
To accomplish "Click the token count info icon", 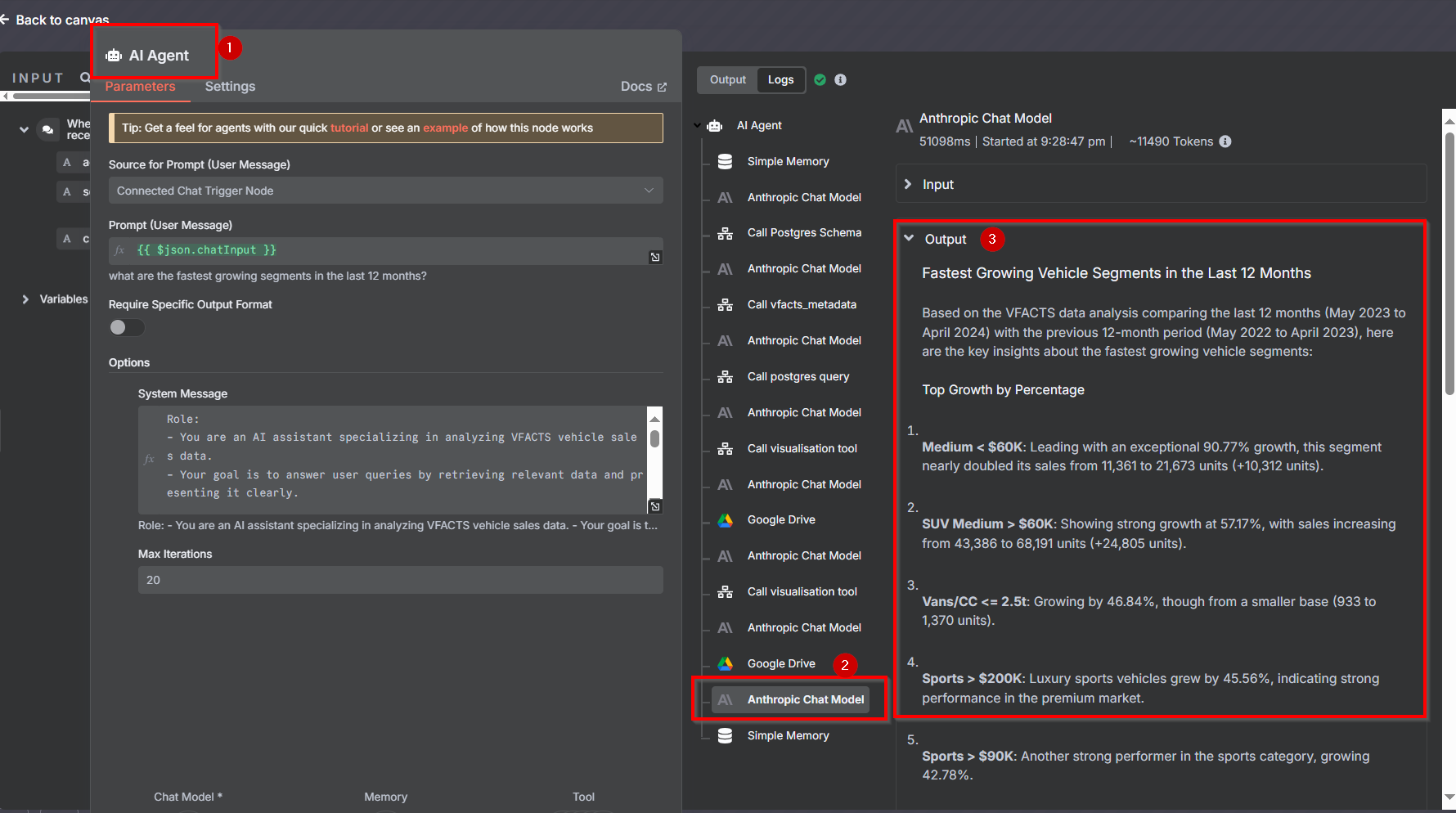I will click(1225, 141).
